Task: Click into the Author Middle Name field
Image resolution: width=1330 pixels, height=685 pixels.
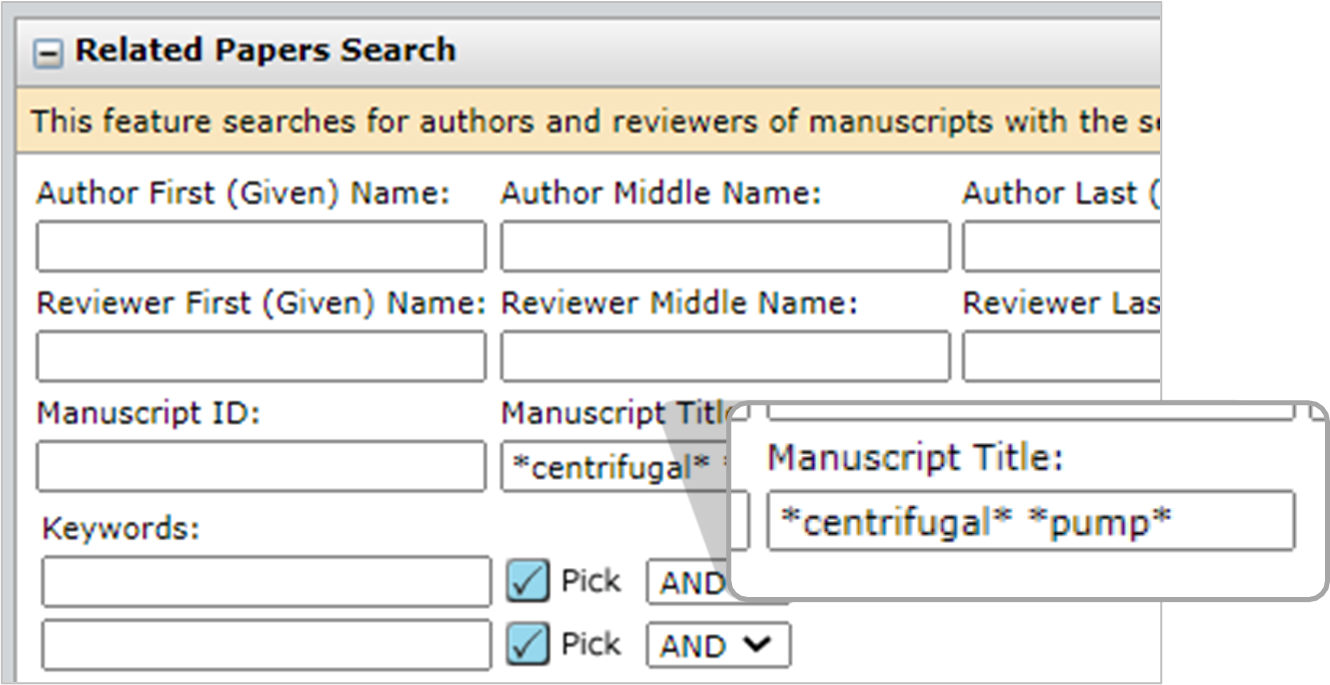Action: [724, 247]
